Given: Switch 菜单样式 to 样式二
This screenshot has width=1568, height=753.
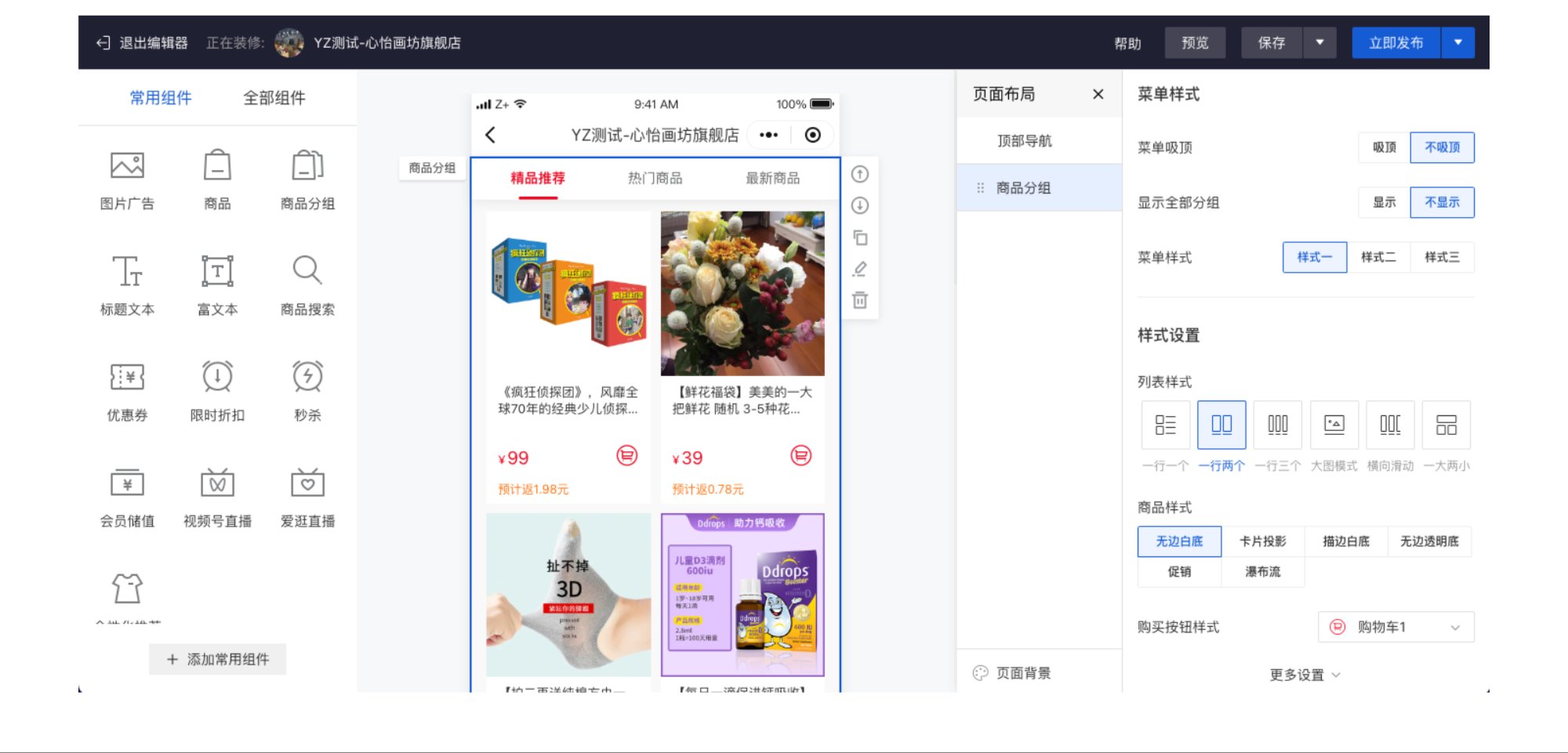Looking at the screenshot, I should click(1377, 257).
